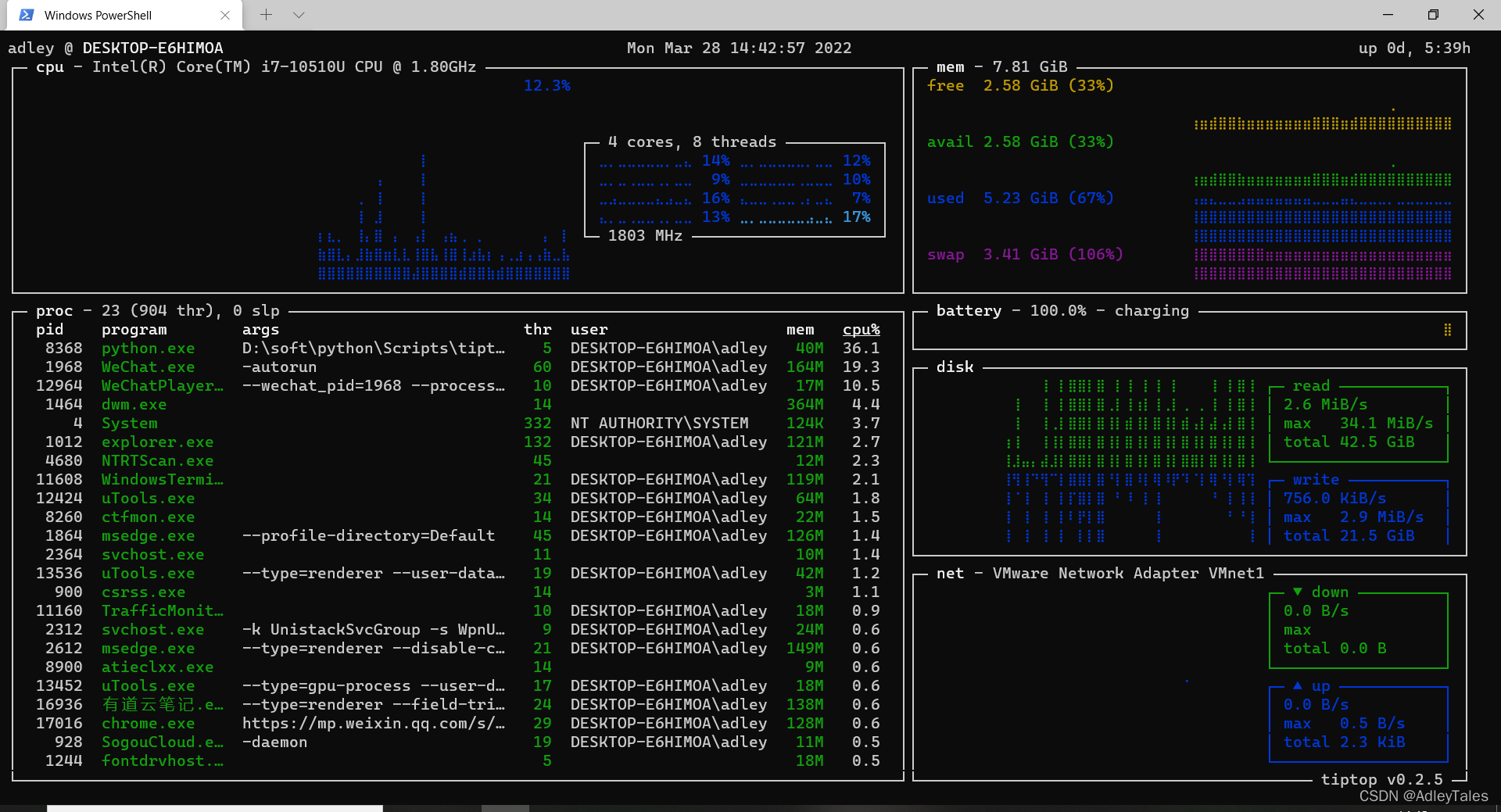Select the Windows PowerShell tab
Viewport: 1501px width, 812px height.
[124, 15]
